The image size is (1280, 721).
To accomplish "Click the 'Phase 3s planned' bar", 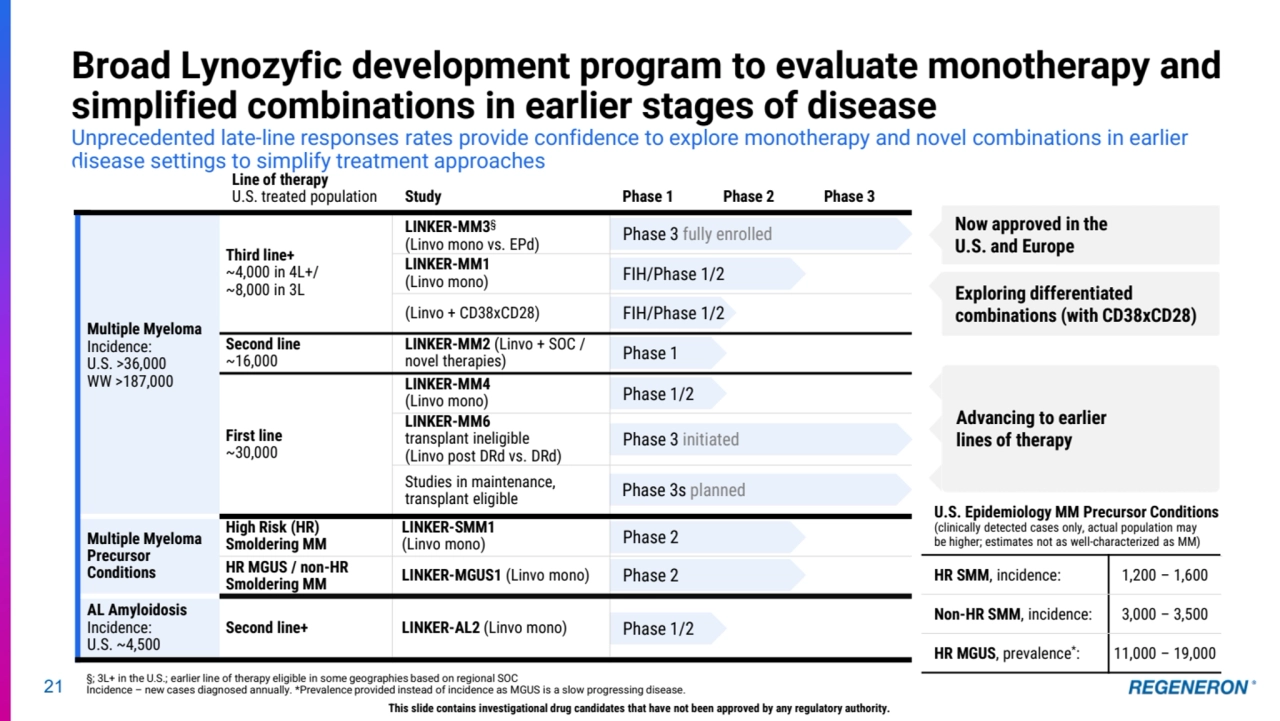I will pos(760,490).
